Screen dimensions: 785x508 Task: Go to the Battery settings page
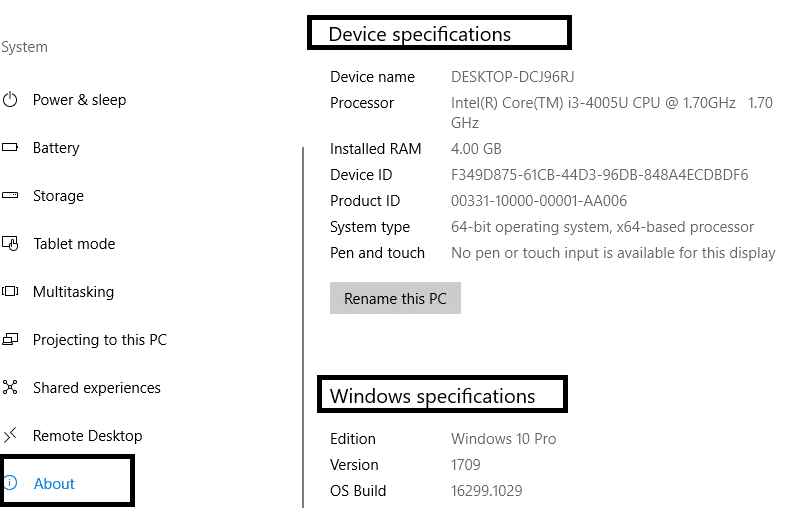click(x=56, y=148)
